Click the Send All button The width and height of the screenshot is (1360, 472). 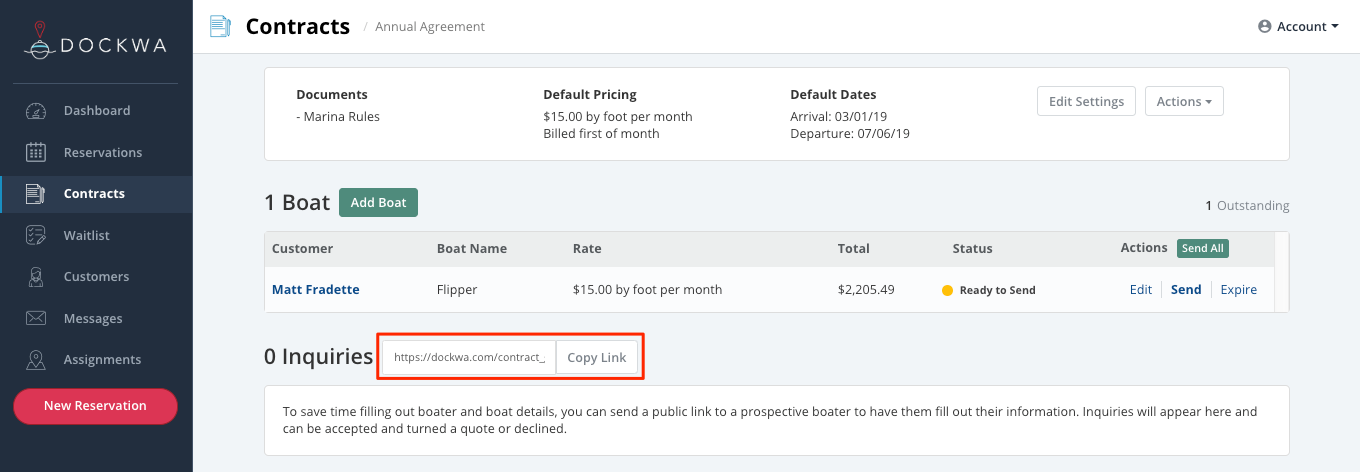pyautogui.click(x=1202, y=248)
